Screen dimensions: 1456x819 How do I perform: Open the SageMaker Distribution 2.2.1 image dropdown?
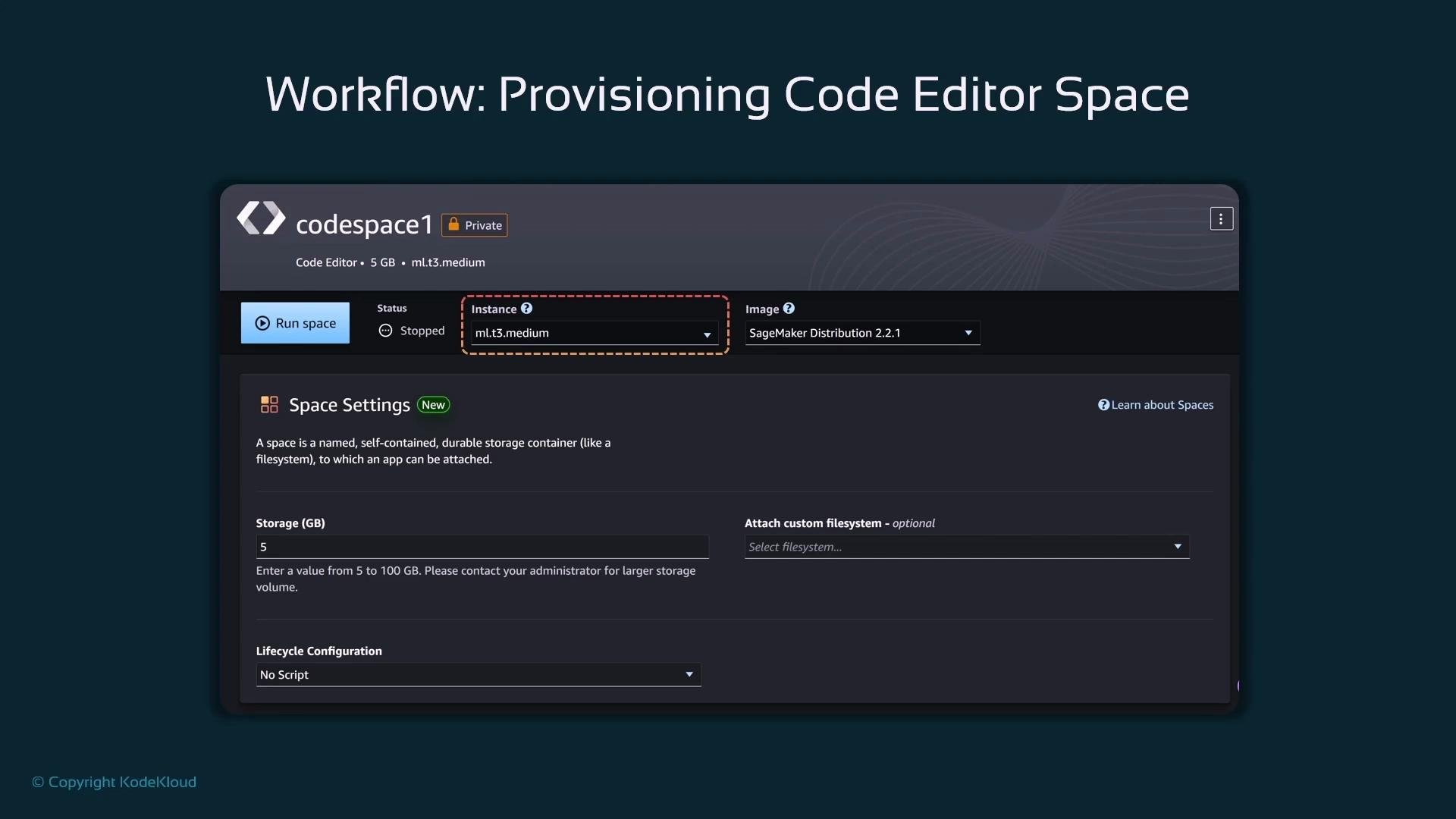point(862,333)
